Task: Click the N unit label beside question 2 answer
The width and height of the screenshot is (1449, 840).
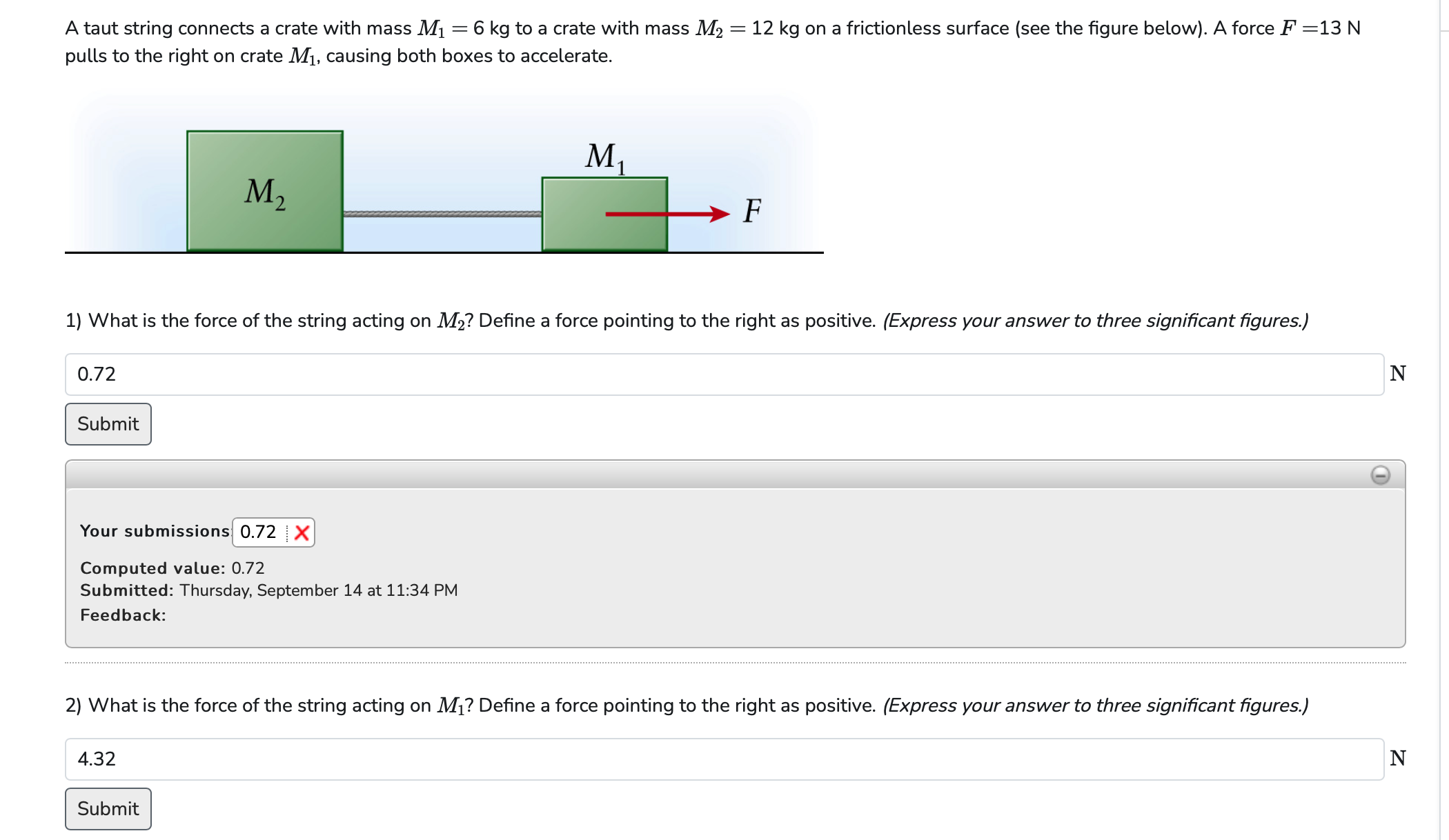Action: click(1399, 757)
